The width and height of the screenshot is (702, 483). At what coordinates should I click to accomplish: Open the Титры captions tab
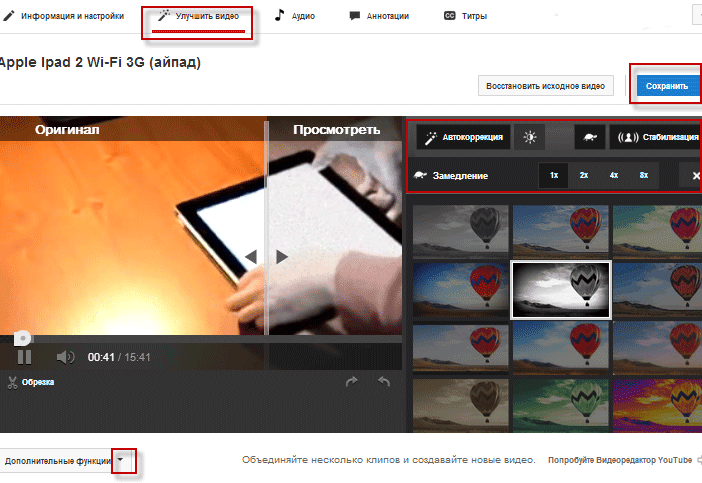[465, 16]
